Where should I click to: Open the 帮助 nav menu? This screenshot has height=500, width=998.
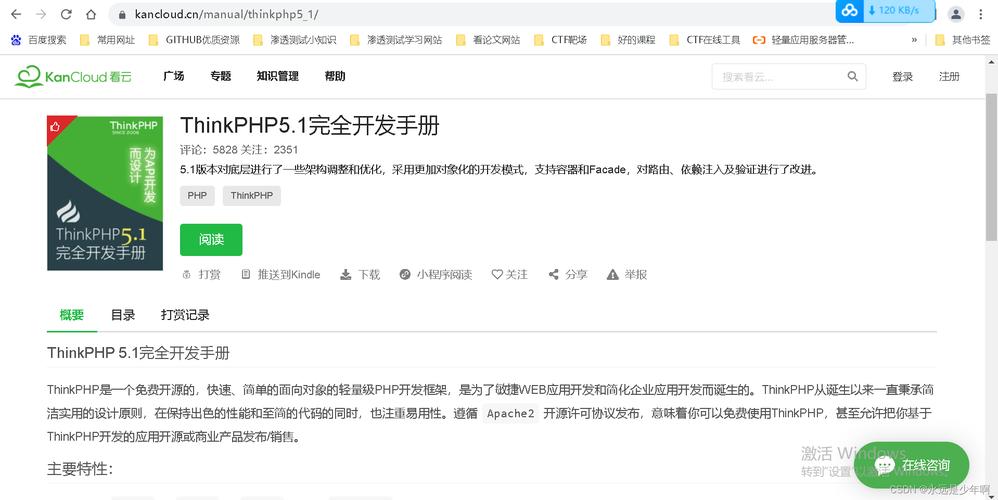tap(335, 76)
